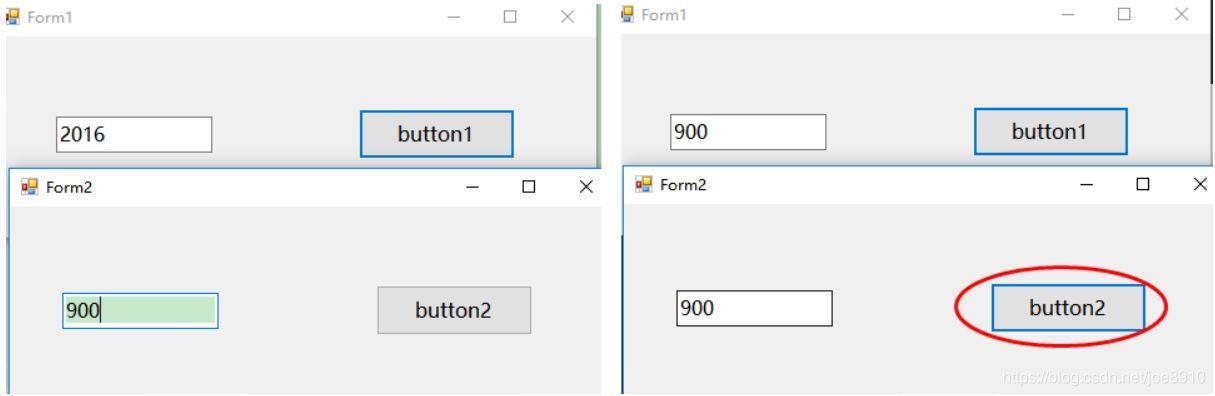Click button1 in the right Form1 window
Image resolution: width=1215 pixels, height=396 pixels.
click(1050, 132)
